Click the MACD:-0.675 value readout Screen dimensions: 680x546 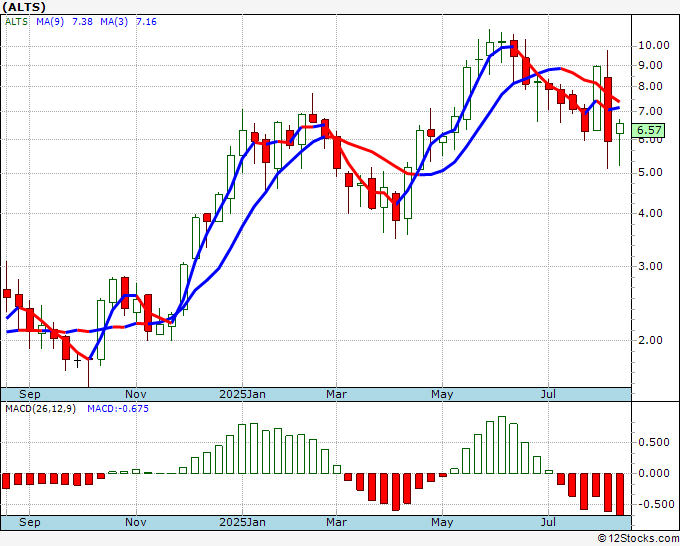(118, 409)
